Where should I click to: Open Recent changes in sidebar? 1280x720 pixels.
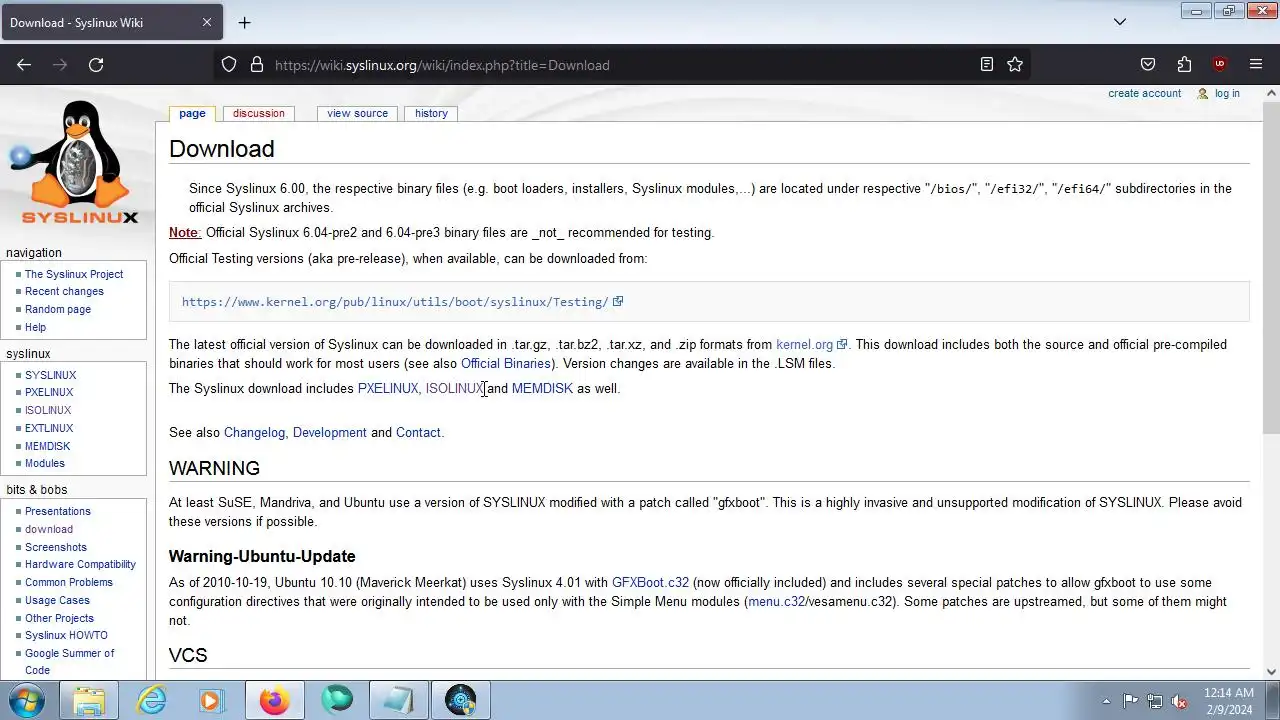[x=64, y=291]
